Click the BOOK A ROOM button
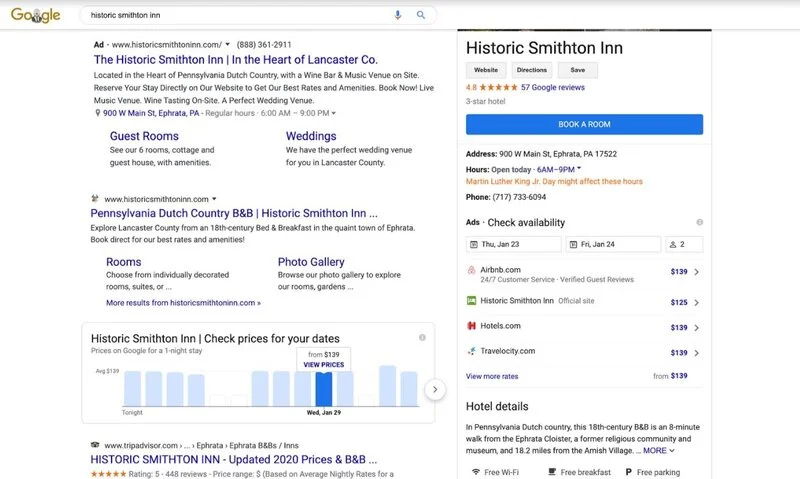Screen dimensions: 800x479 (584, 124)
